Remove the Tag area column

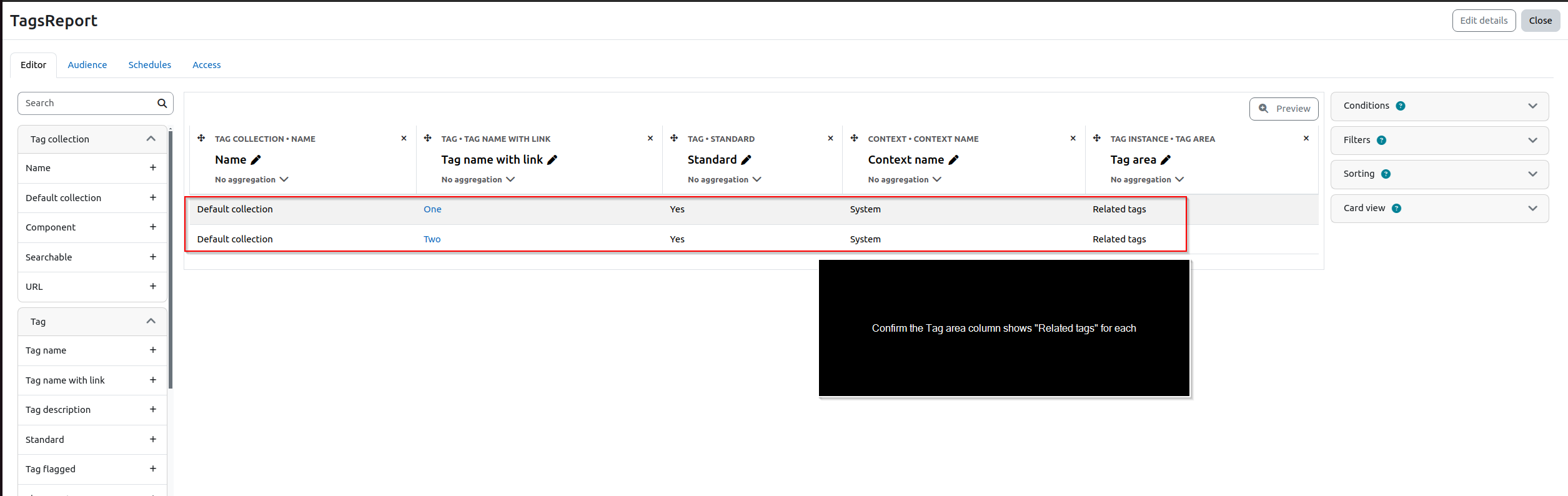coord(1306,139)
